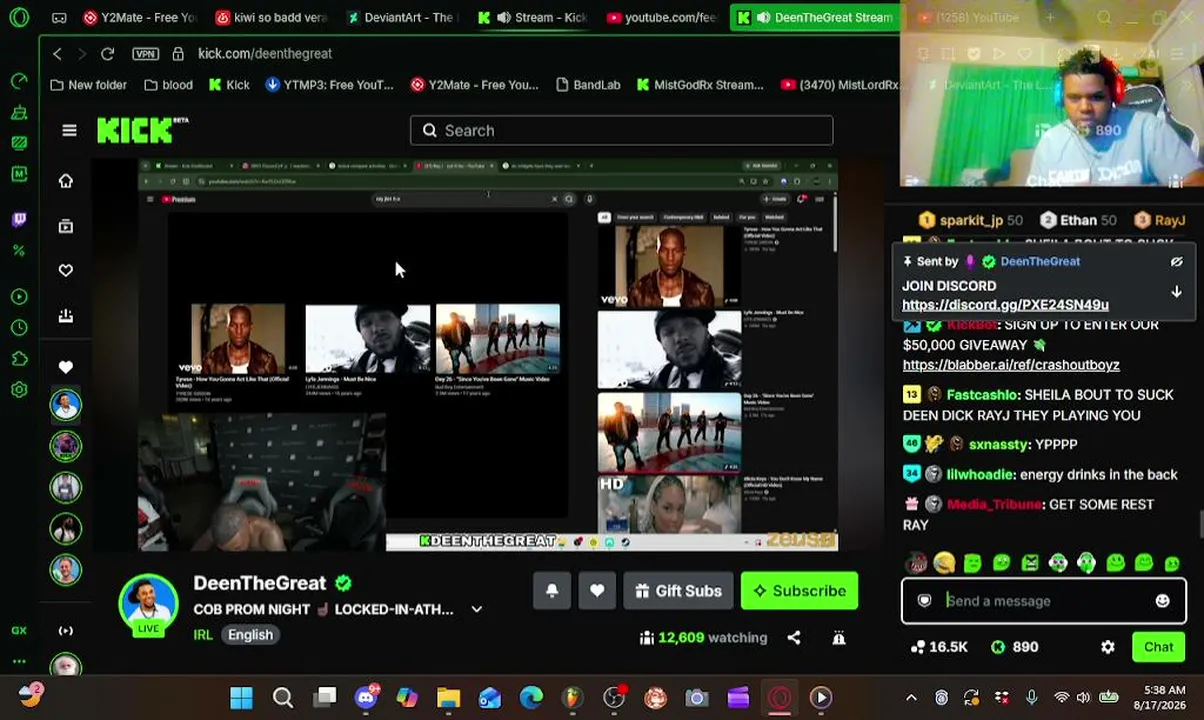Image resolution: width=1204 pixels, height=720 pixels.
Task: Show hidden system tray icons
Action: (911, 698)
